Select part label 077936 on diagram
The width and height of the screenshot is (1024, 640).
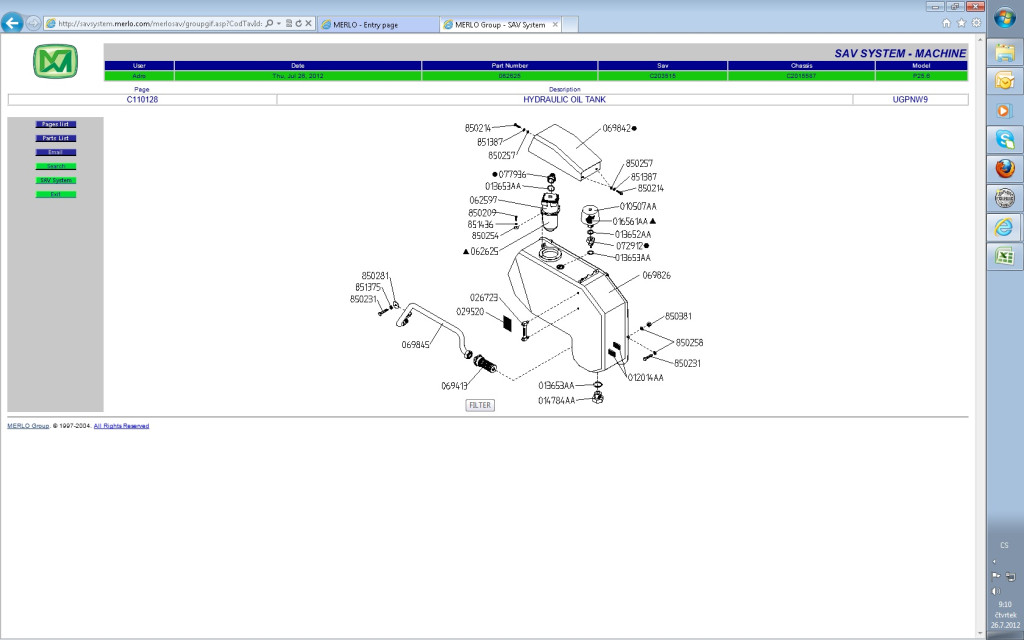point(513,174)
